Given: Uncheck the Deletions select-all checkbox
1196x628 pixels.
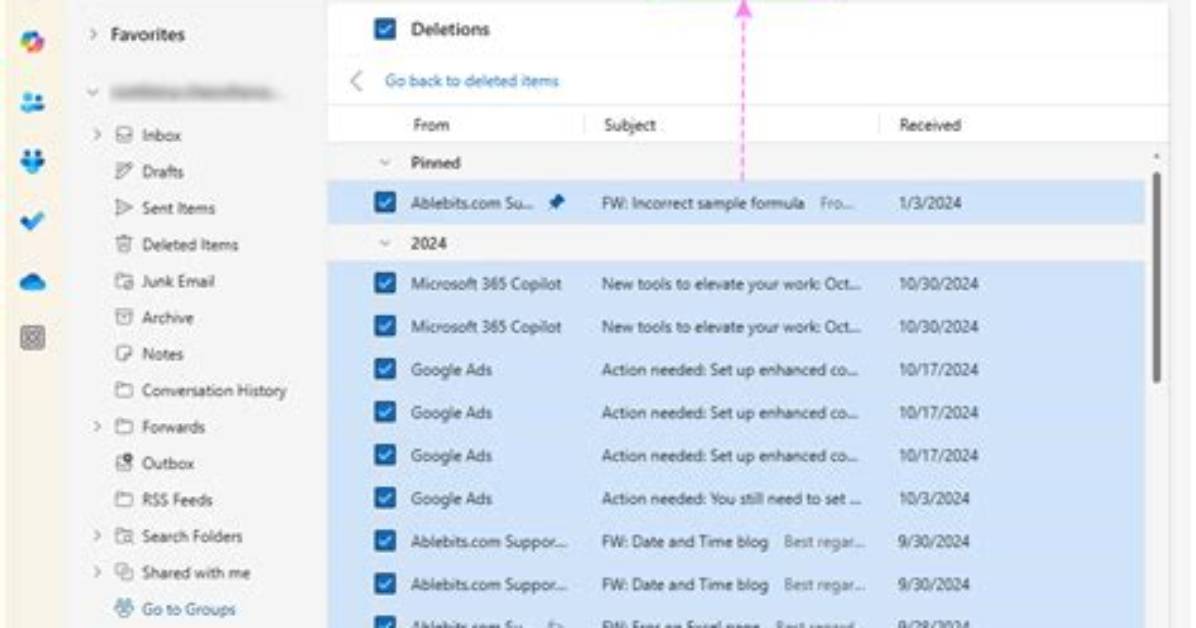Looking at the screenshot, I should (x=385, y=29).
